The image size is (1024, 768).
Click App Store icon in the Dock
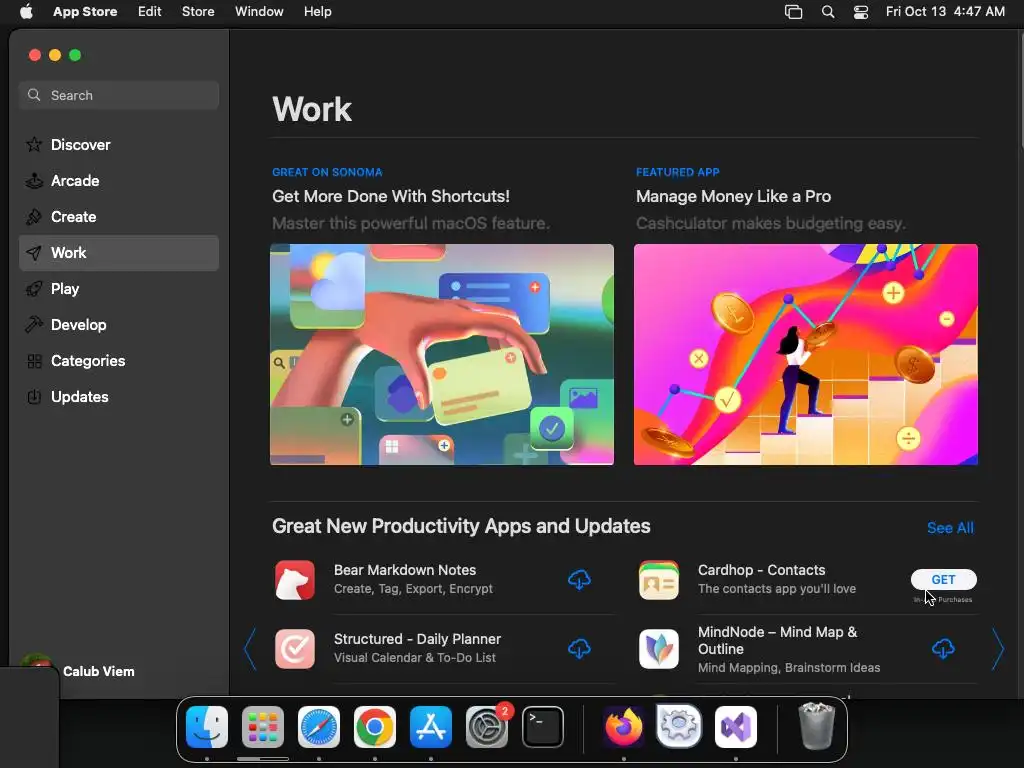click(x=431, y=727)
